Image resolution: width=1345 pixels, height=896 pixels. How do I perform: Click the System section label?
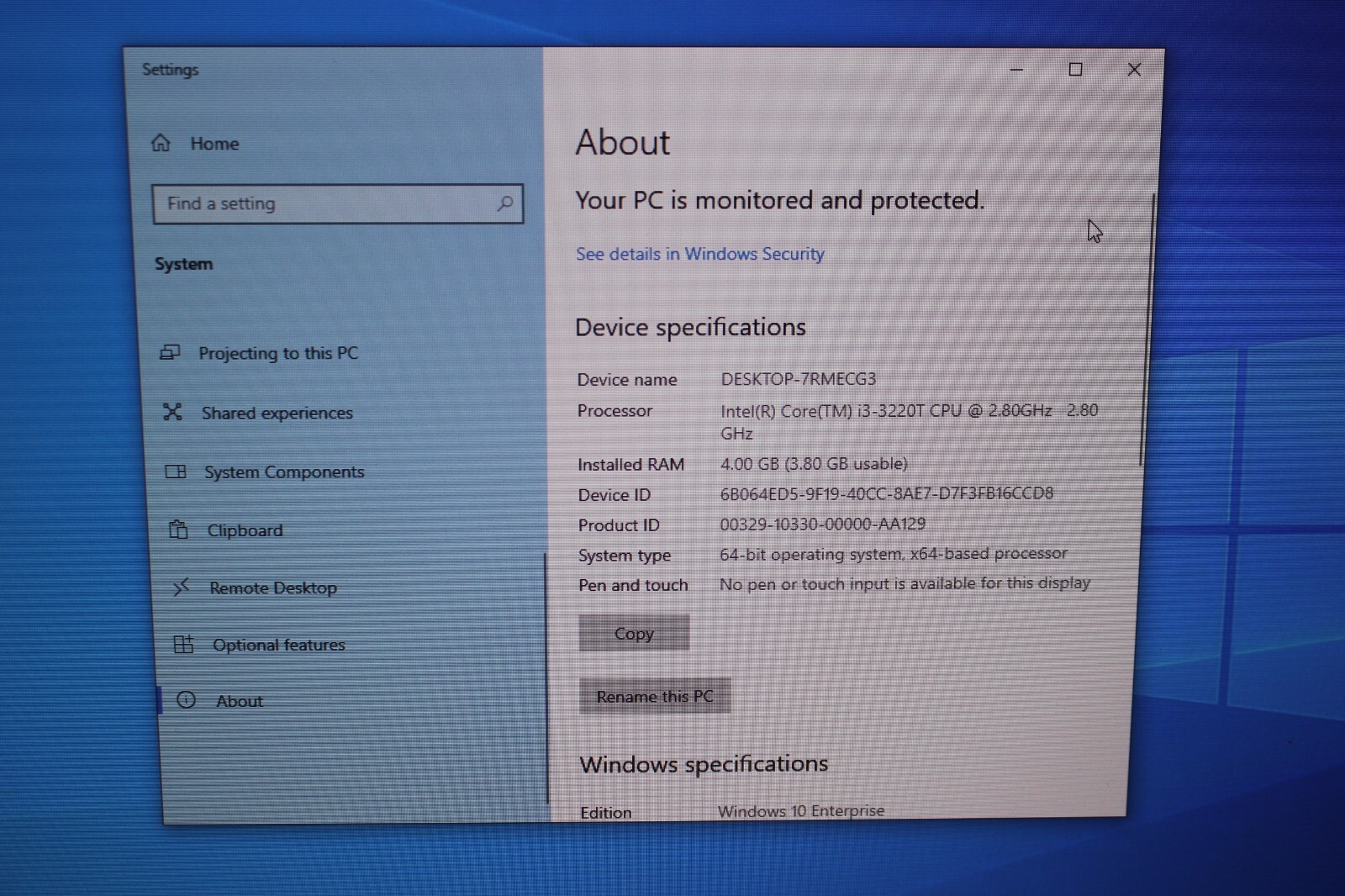pos(183,264)
